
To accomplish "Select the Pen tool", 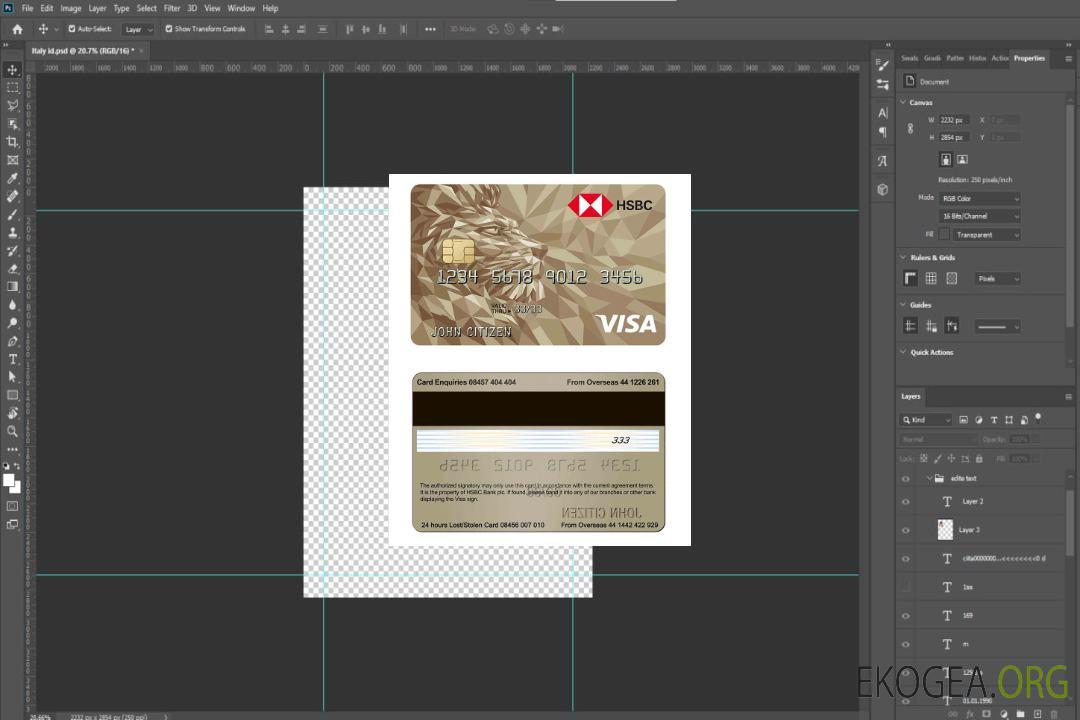I will coord(12,341).
